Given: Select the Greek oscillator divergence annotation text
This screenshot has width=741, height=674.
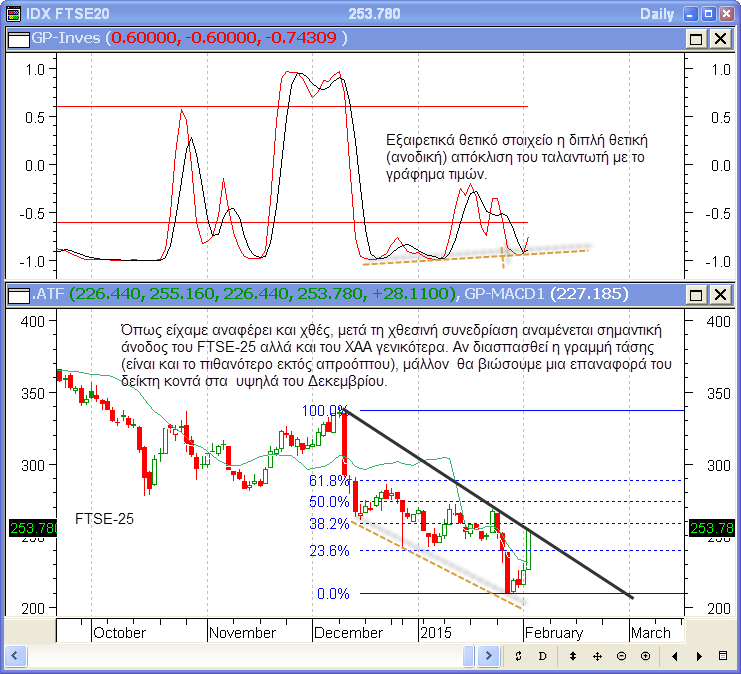Looking at the screenshot, I should coord(517,157).
